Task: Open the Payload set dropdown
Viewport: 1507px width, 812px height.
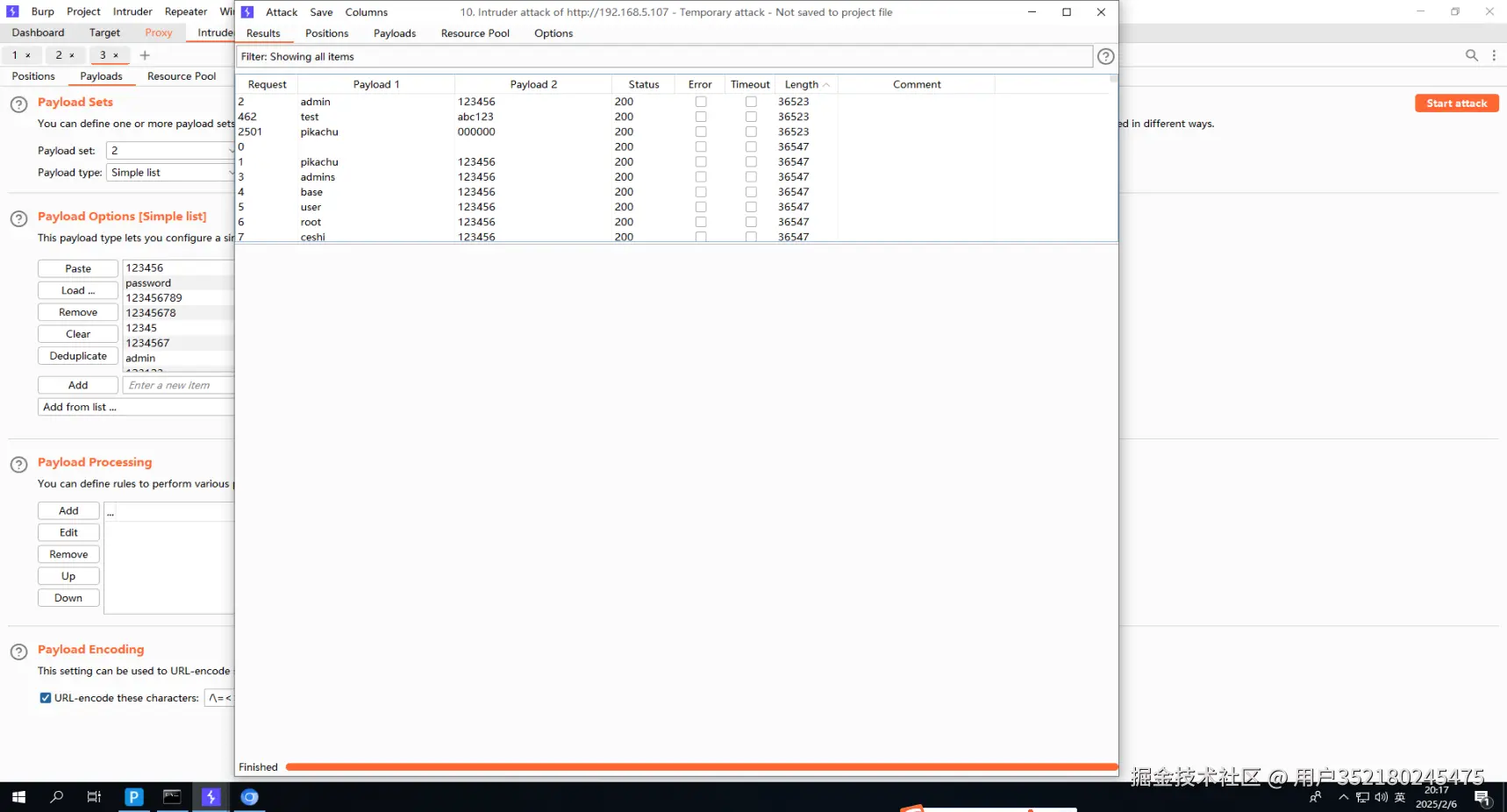Action: (170, 151)
